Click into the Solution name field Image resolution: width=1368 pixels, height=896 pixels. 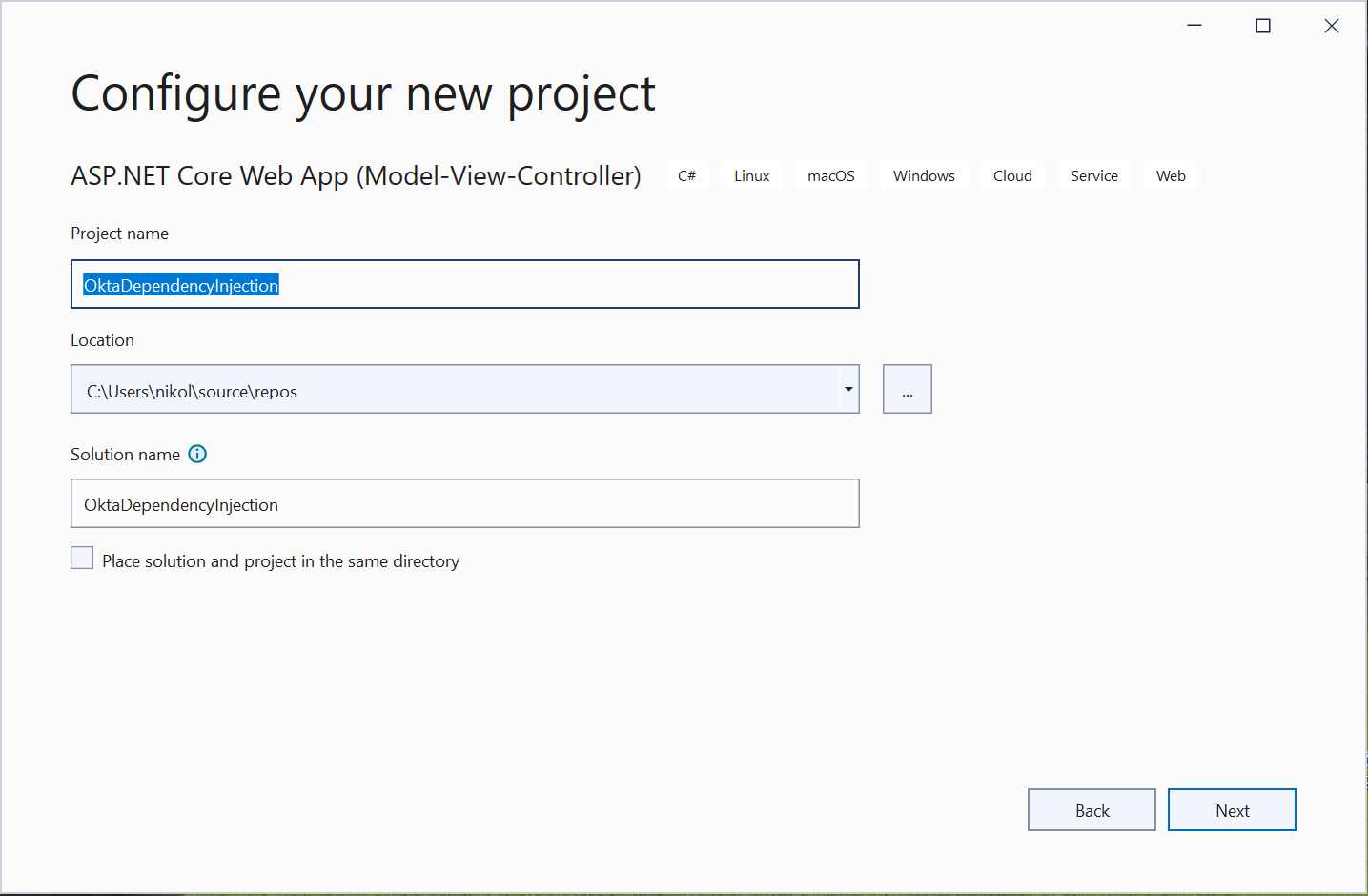465,504
